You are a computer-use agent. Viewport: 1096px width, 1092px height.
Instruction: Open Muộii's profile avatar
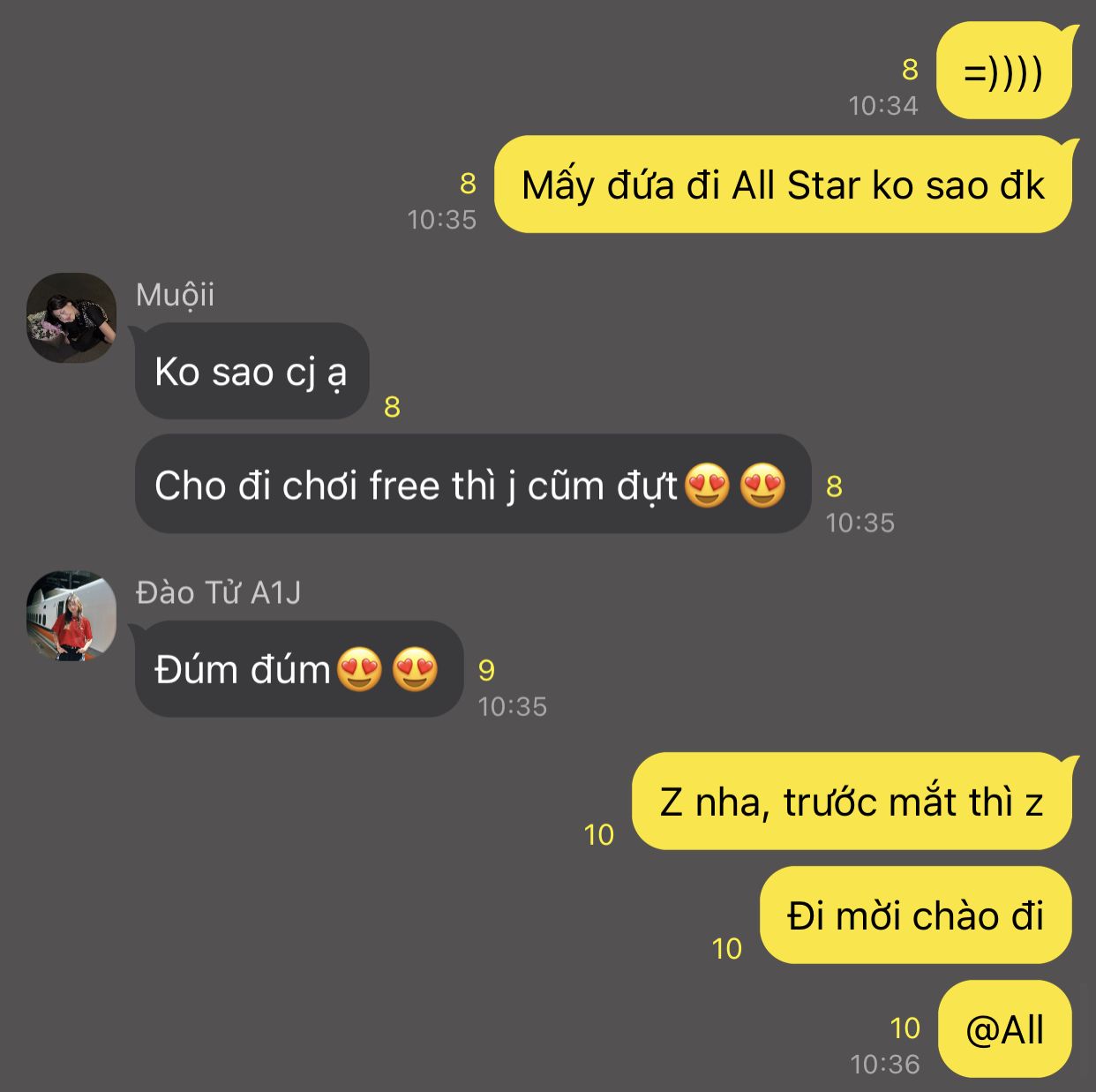[71, 318]
